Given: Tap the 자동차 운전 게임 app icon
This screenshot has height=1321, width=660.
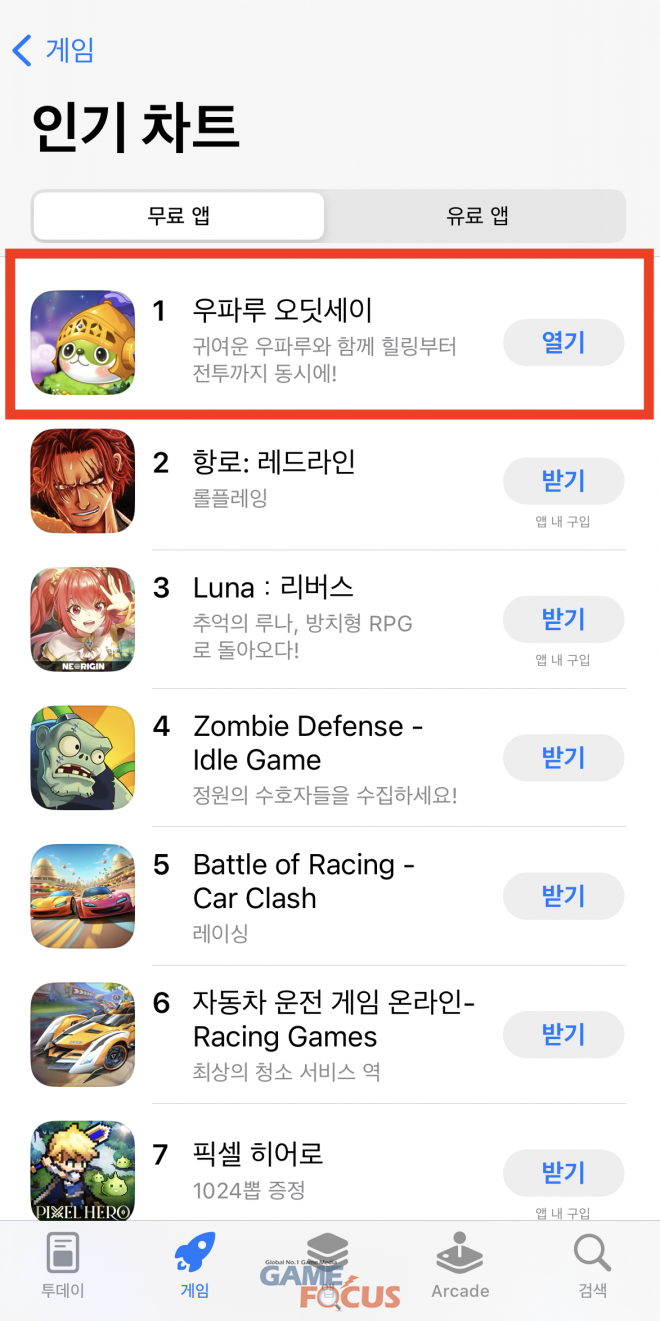Looking at the screenshot, I should [83, 1035].
